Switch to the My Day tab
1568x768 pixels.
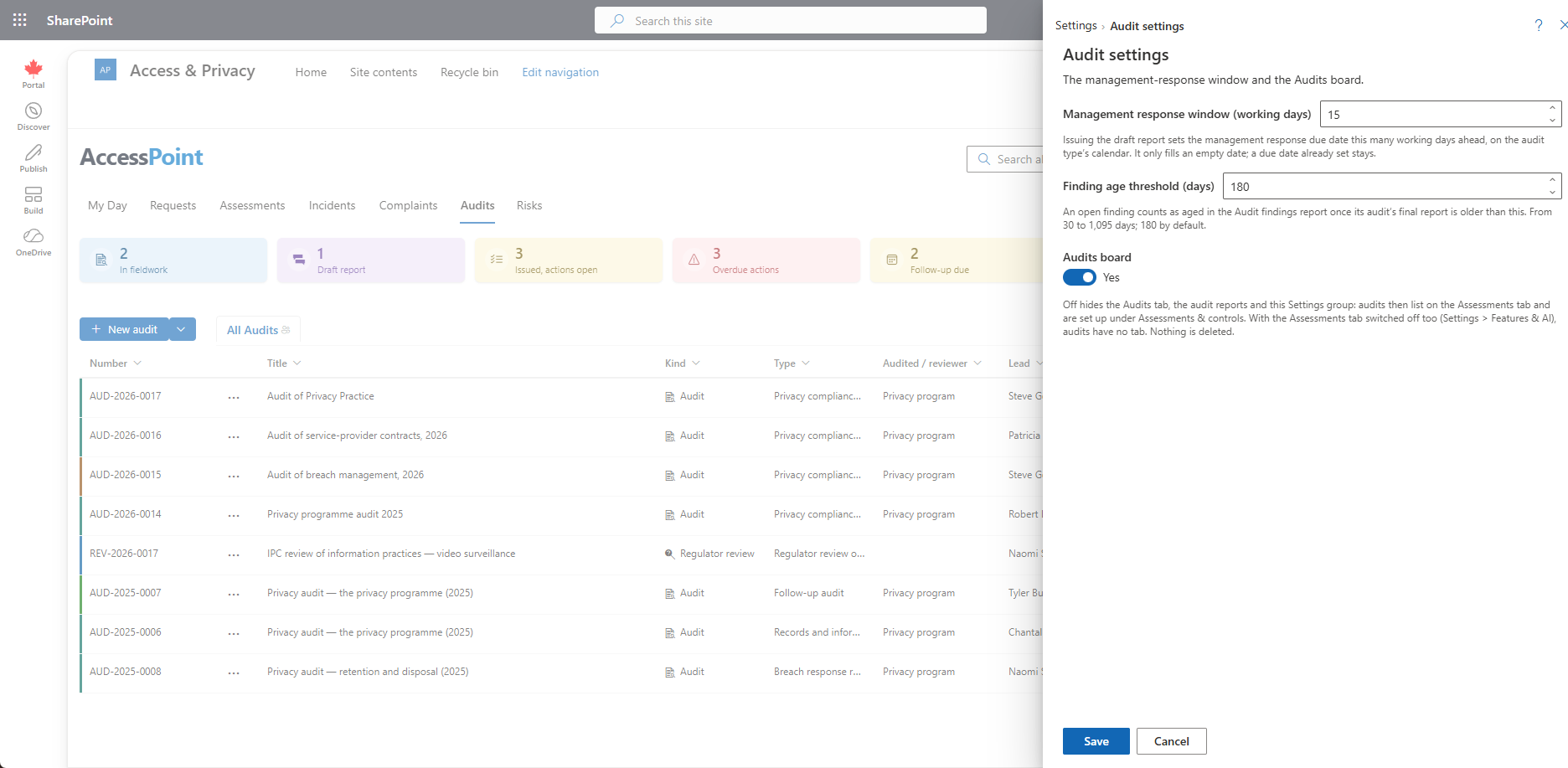[x=107, y=205]
